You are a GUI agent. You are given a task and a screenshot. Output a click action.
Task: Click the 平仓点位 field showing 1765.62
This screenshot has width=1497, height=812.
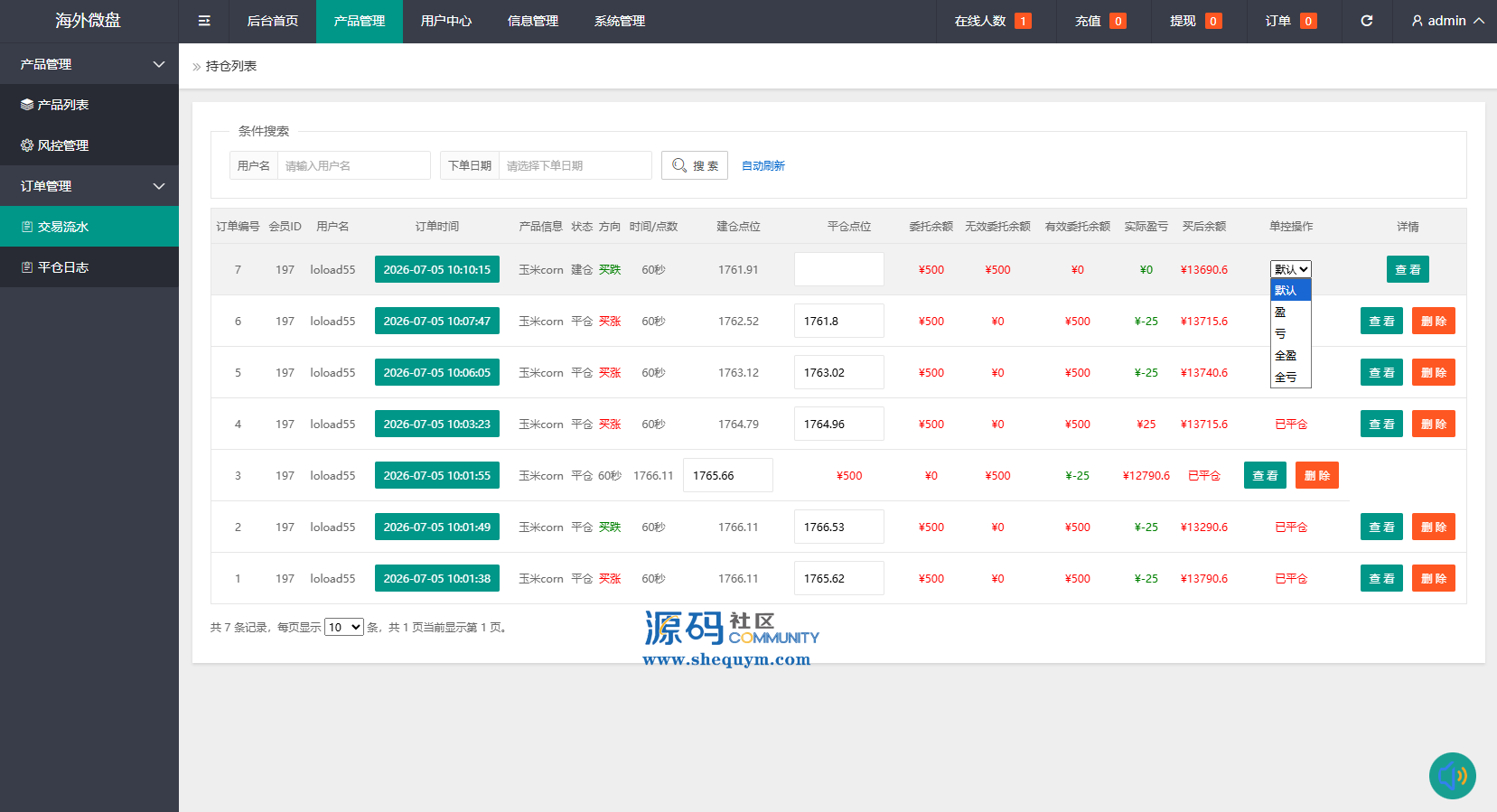point(839,578)
